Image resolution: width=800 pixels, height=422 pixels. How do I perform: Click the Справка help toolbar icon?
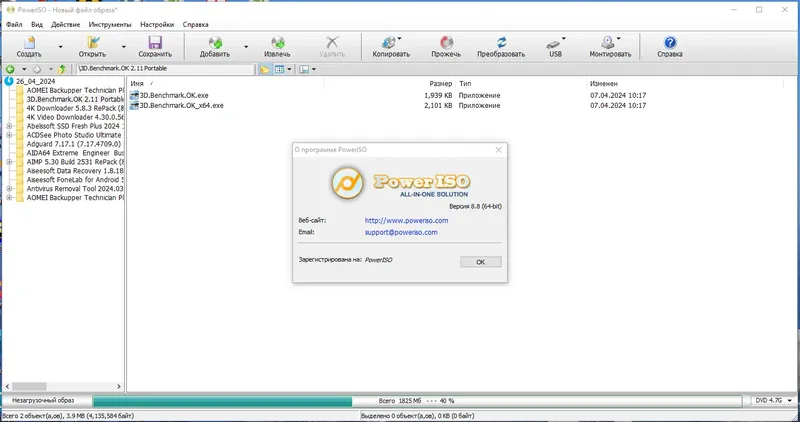pos(670,43)
